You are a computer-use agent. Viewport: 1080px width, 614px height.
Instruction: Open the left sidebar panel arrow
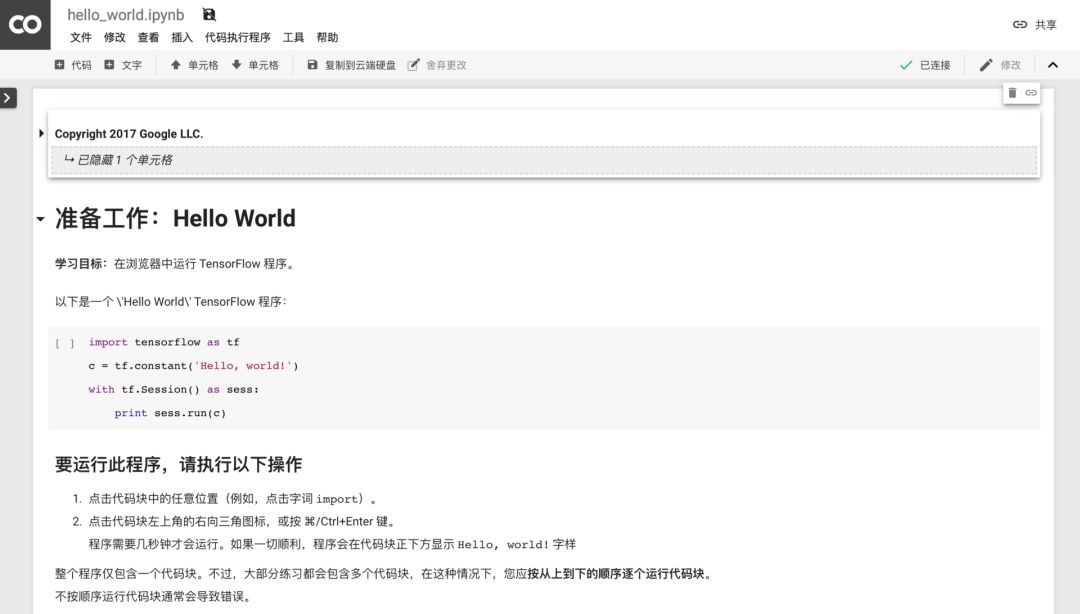(x=8, y=98)
